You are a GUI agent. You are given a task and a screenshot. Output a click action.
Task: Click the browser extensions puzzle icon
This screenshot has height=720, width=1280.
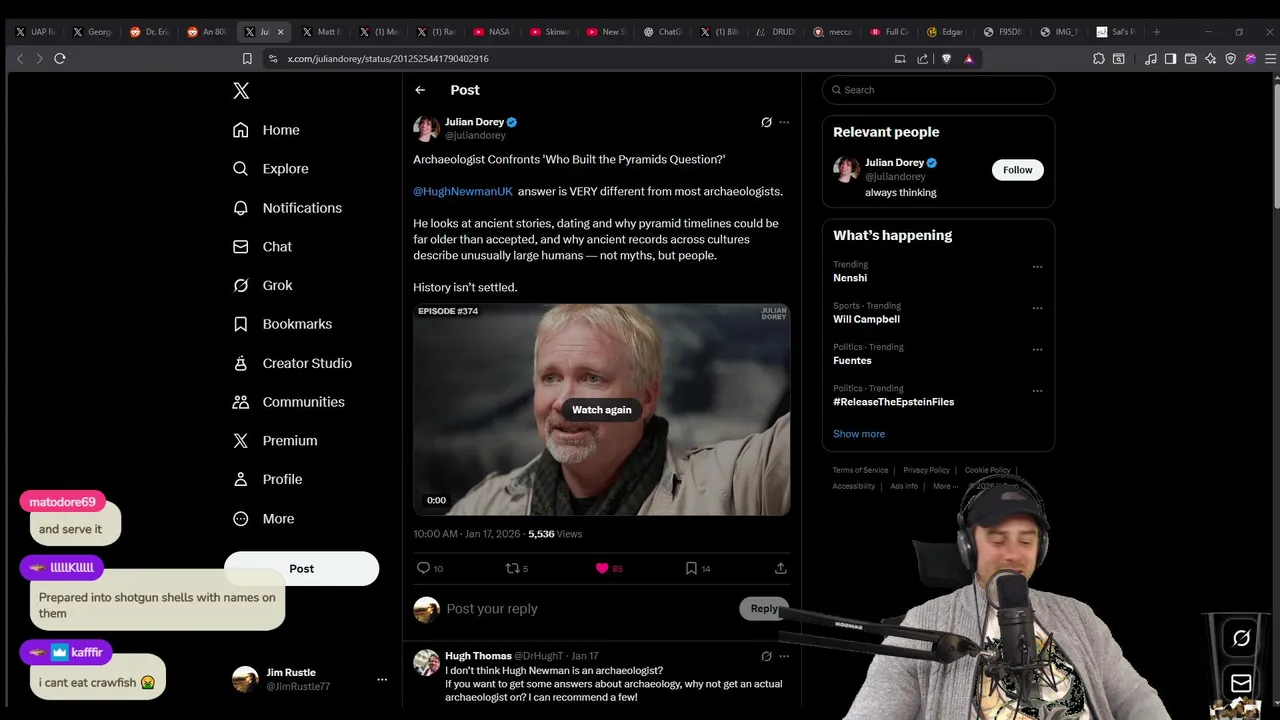coord(1099,59)
